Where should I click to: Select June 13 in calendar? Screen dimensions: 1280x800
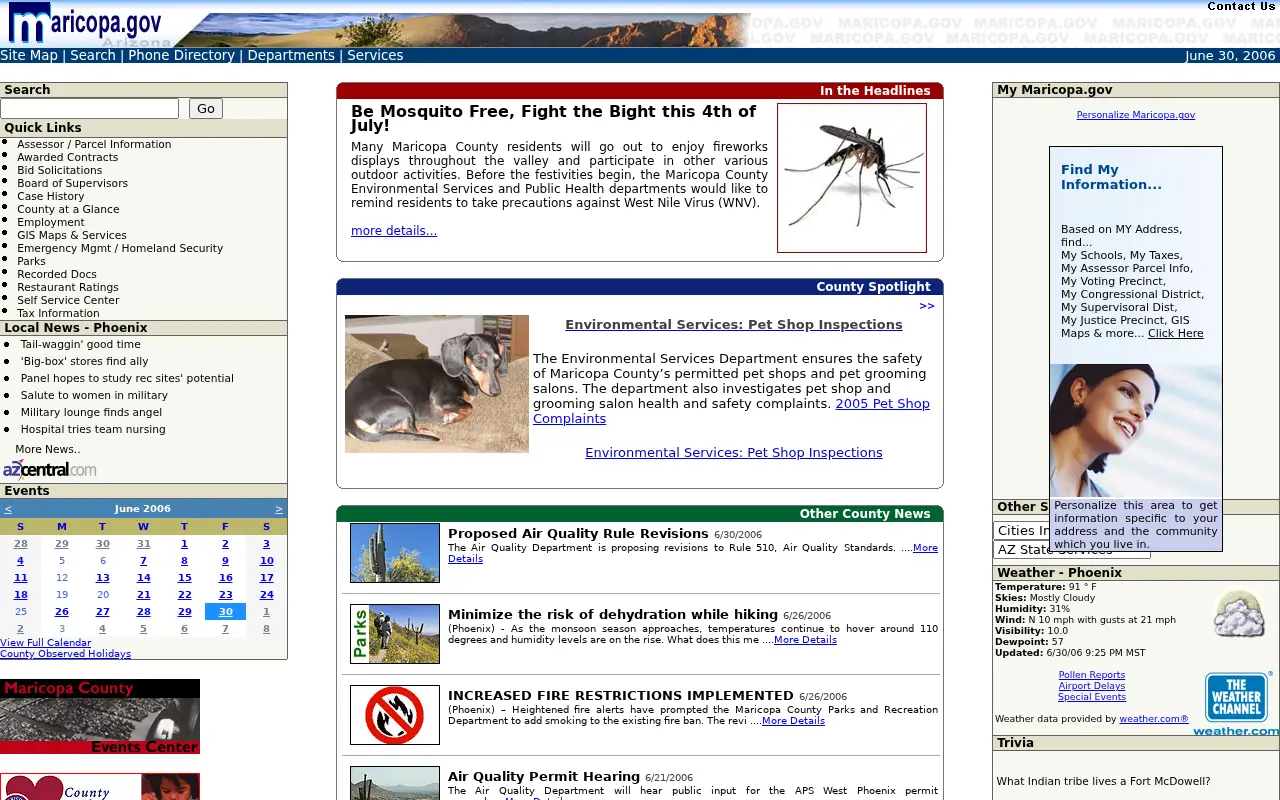coord(103,578)
